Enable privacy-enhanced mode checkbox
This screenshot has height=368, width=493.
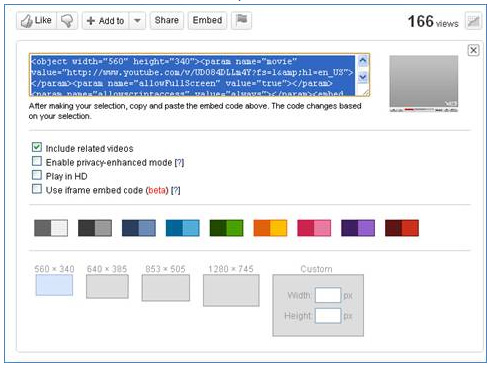(x=37, y=161)
